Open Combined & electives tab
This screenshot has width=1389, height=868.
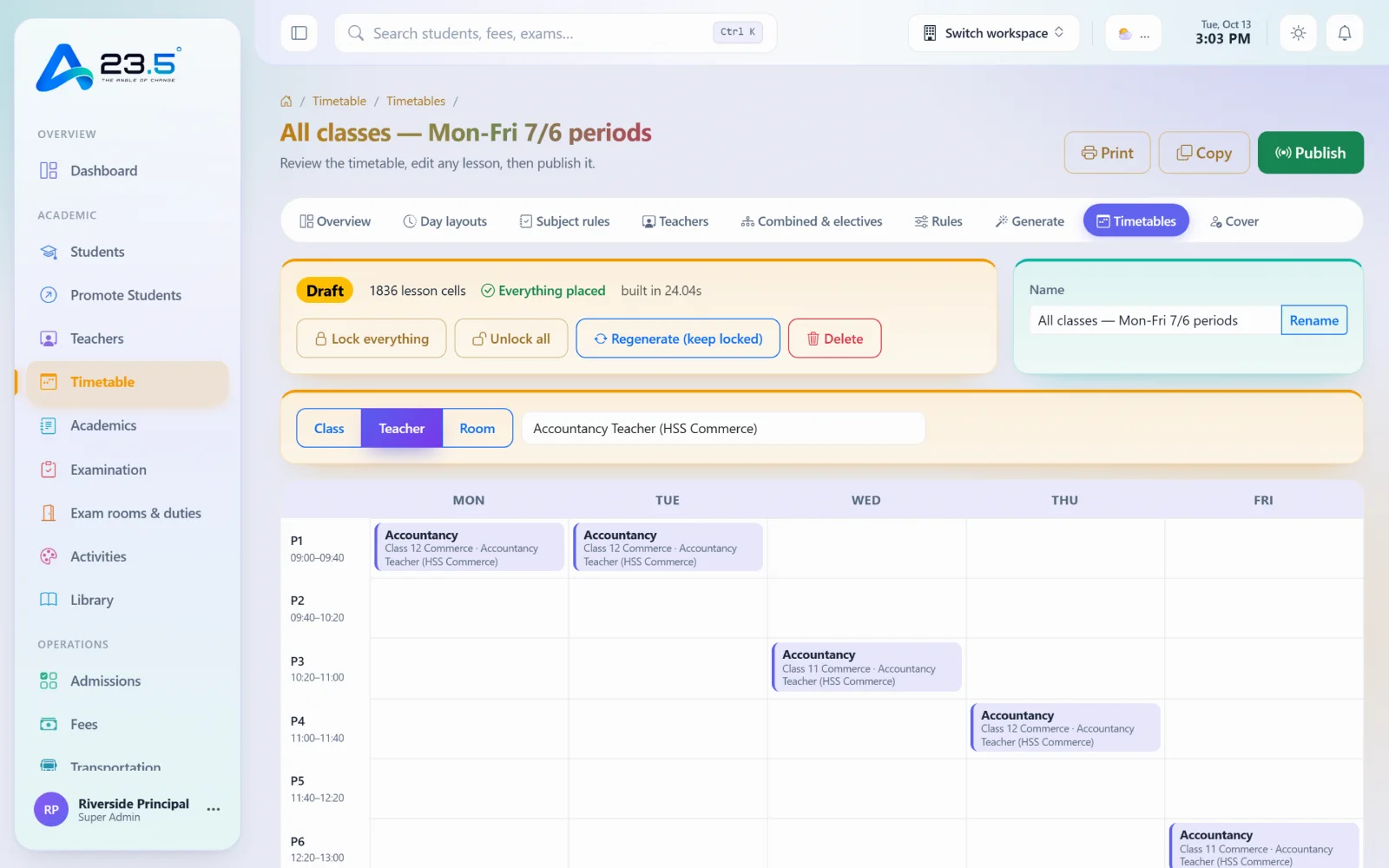tap(812, 221)
